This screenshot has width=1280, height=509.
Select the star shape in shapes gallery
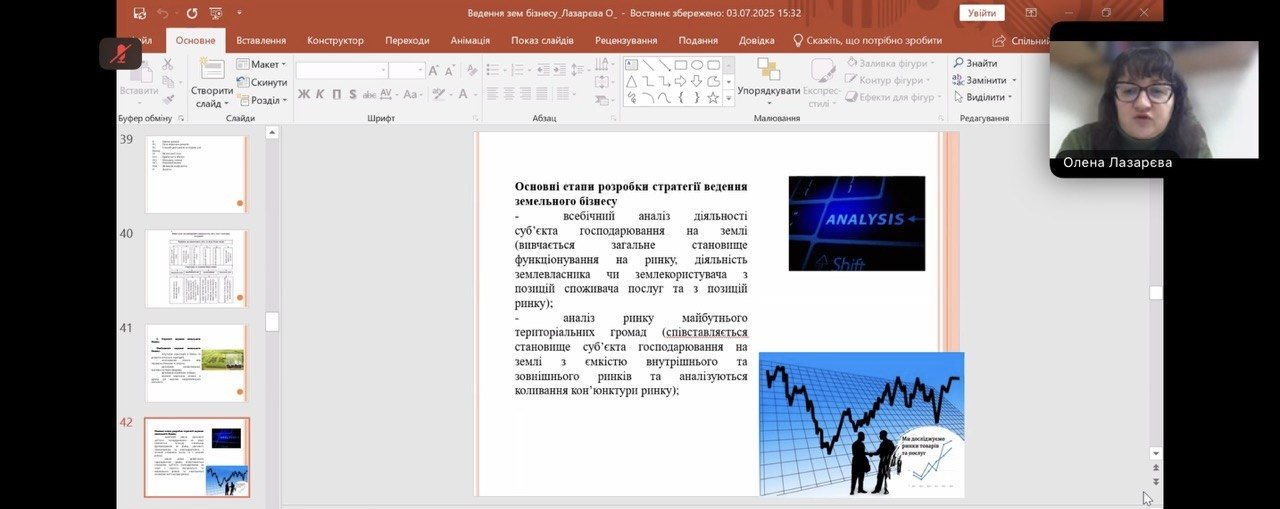[x=713, y=98]
